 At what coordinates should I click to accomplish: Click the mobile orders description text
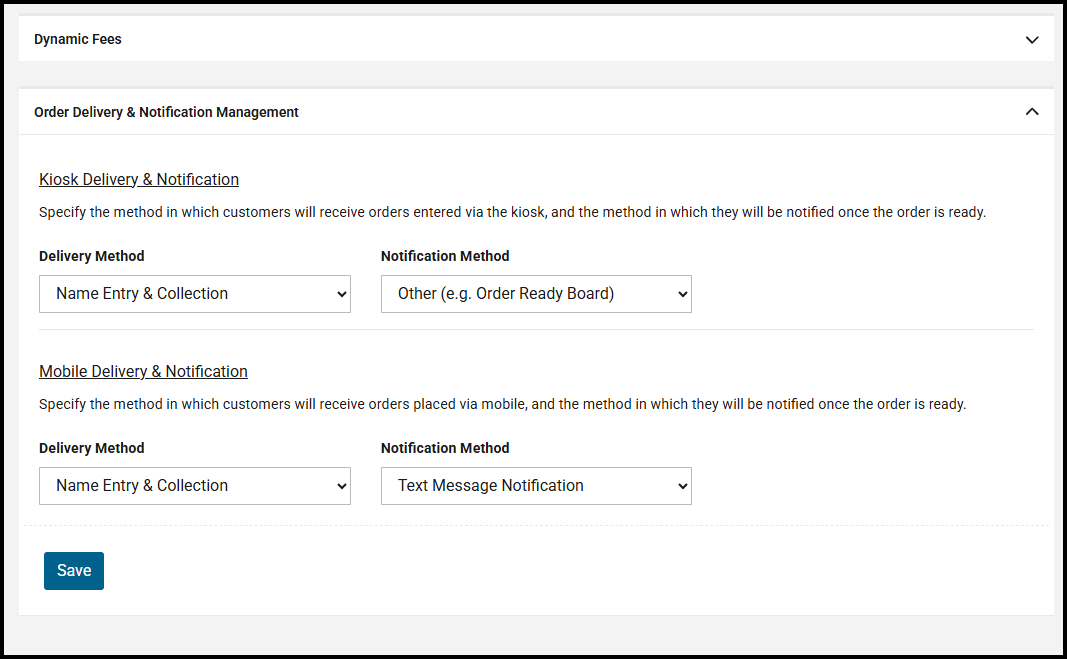click(x=502, y=404)
